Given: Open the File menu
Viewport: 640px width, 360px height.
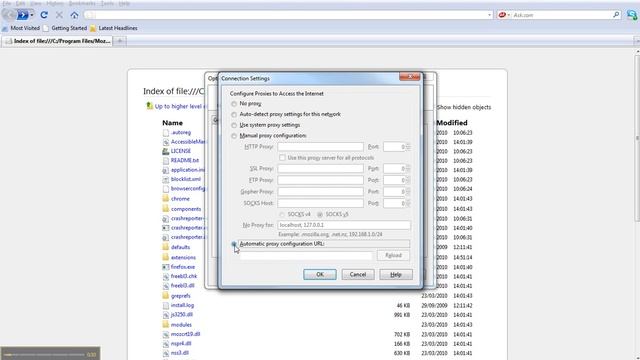Looking at the screenshot, I should click(x=7, y=3).
